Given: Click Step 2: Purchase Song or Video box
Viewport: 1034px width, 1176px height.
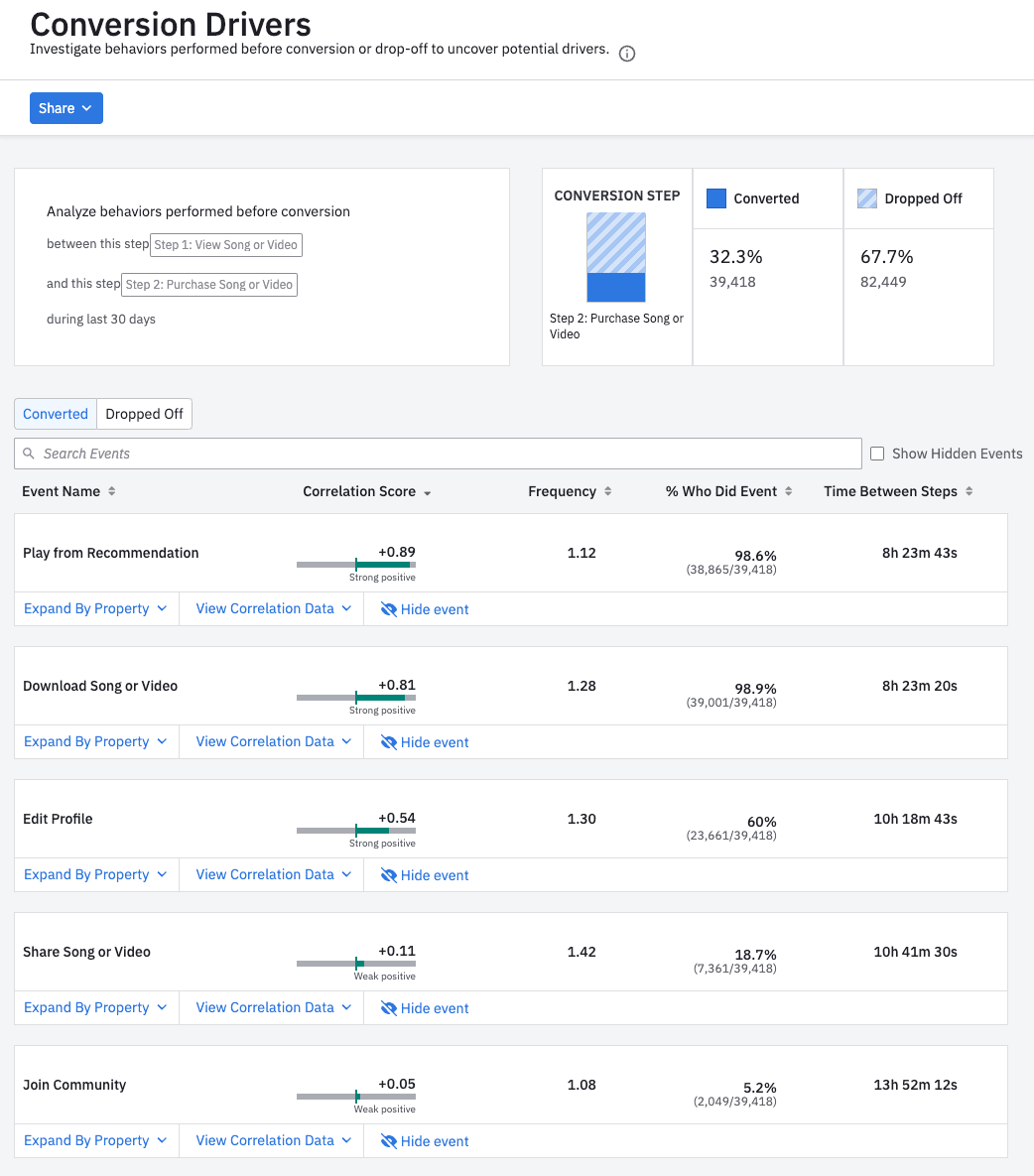Looking at the screenshot, I should tap(209, 285).
